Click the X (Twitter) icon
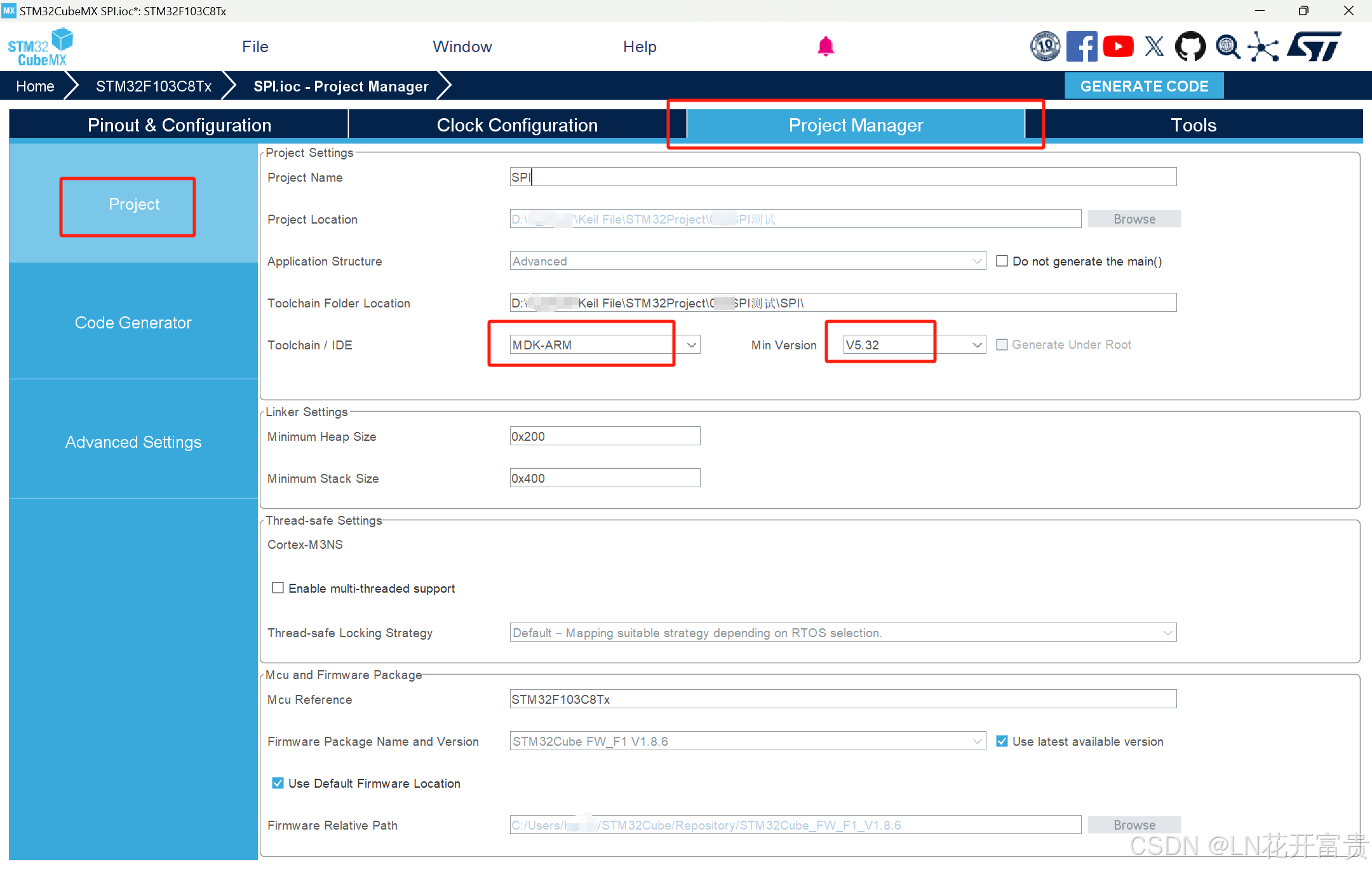The height and width of the screenshot is (869, 1372). click(1154, 46)
